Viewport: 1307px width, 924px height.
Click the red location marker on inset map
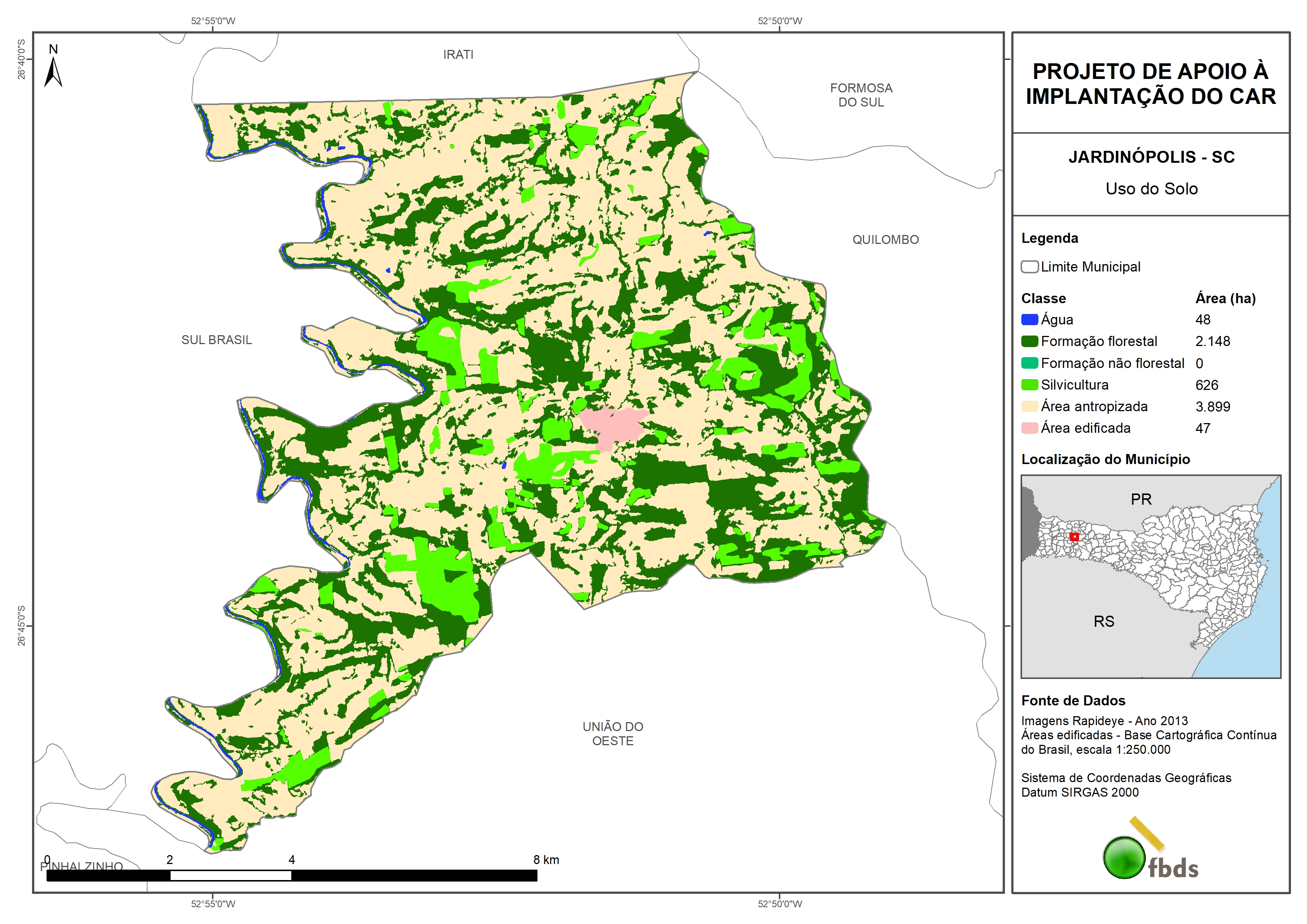pyautogui.click(x=1074, y=537)
